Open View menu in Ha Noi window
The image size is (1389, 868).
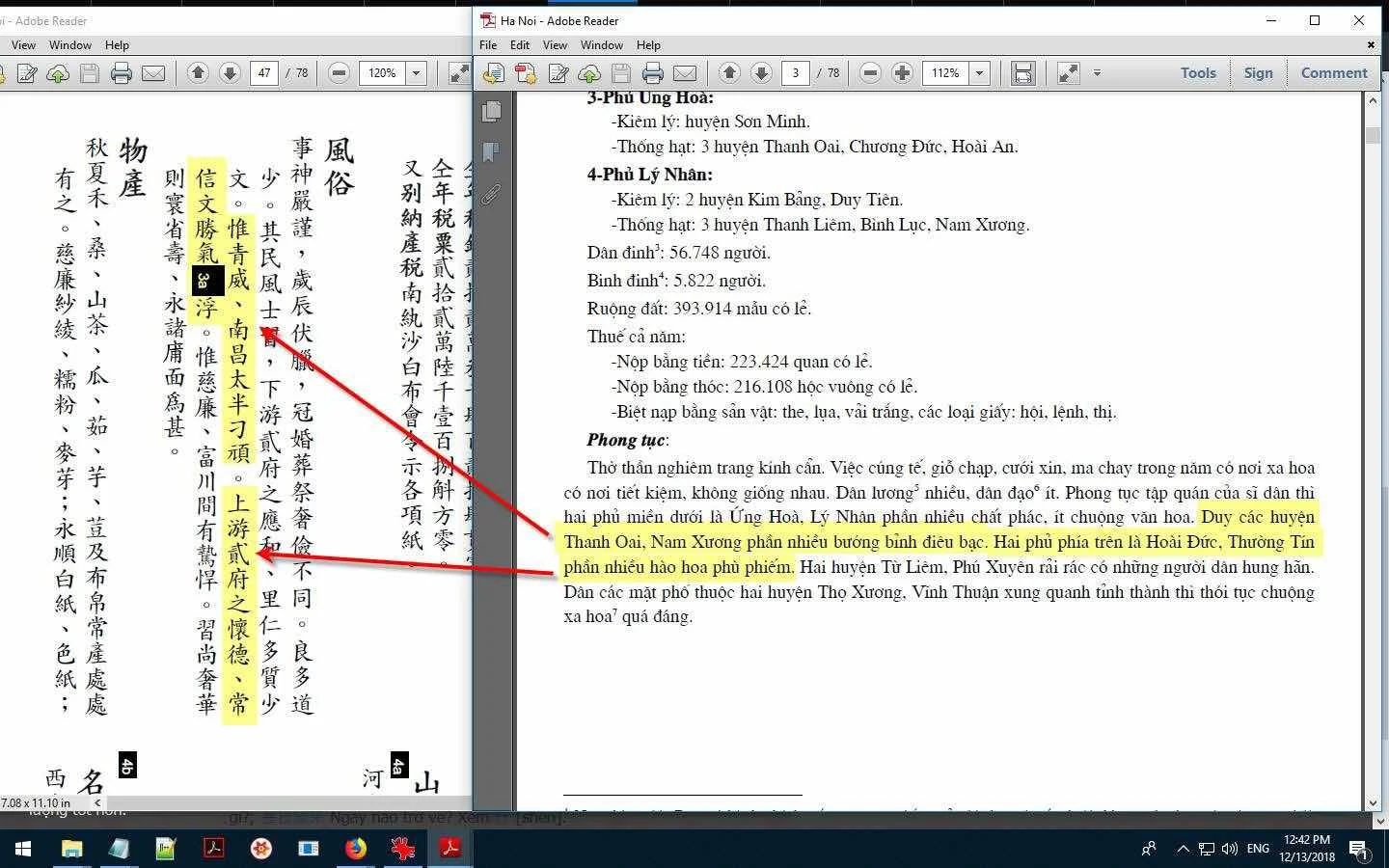(555, 45)
